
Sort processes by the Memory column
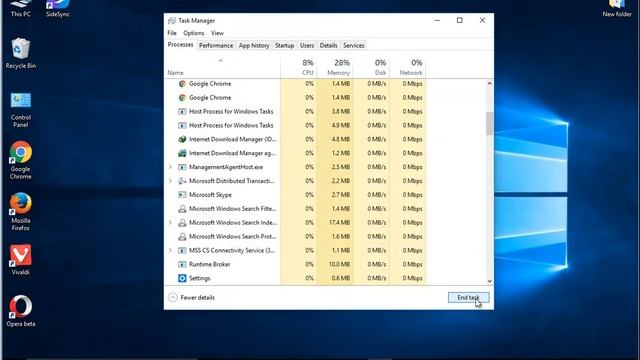(x=335, y=67)
